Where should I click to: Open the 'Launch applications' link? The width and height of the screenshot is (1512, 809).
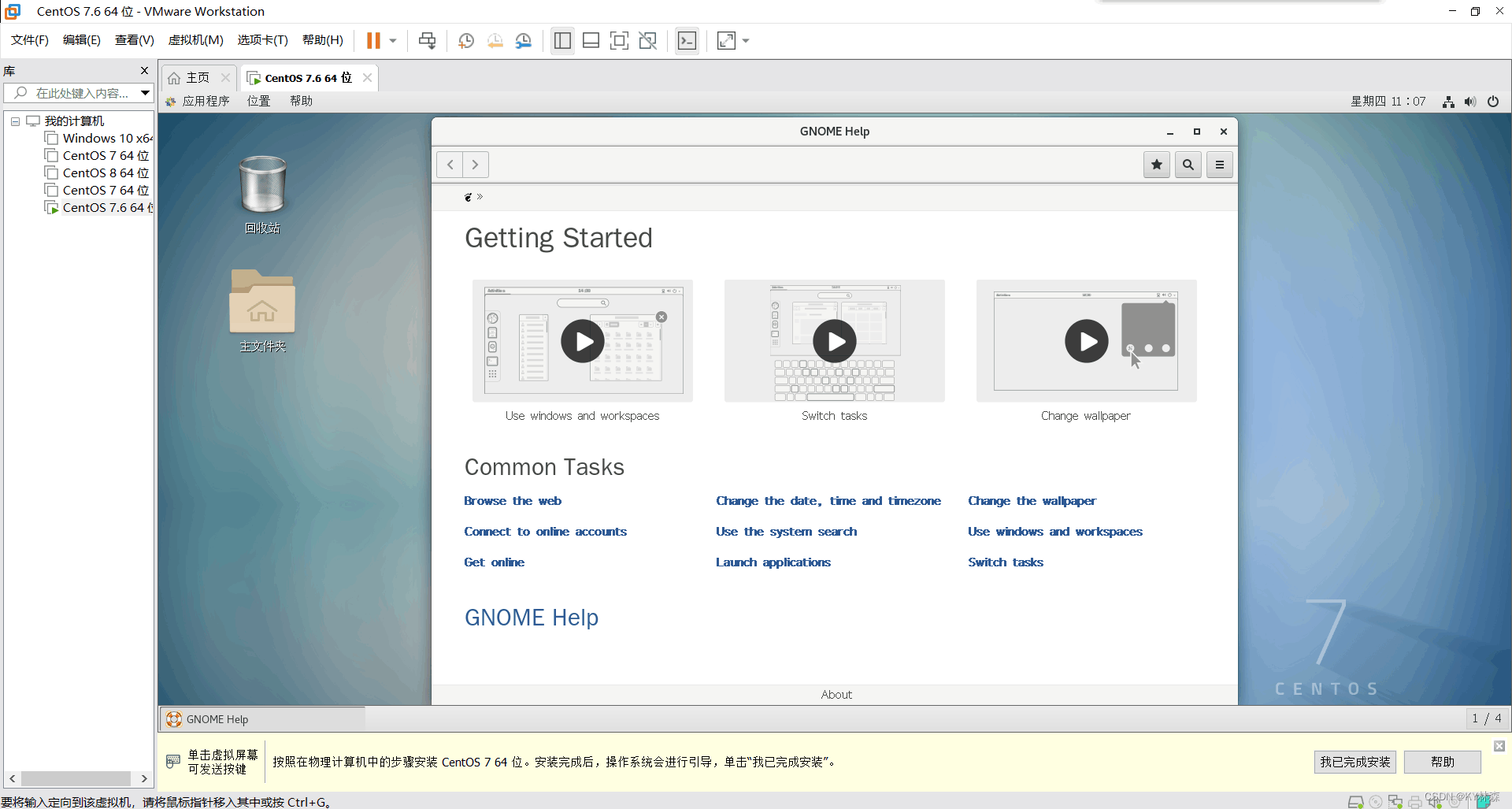(773, 562)
